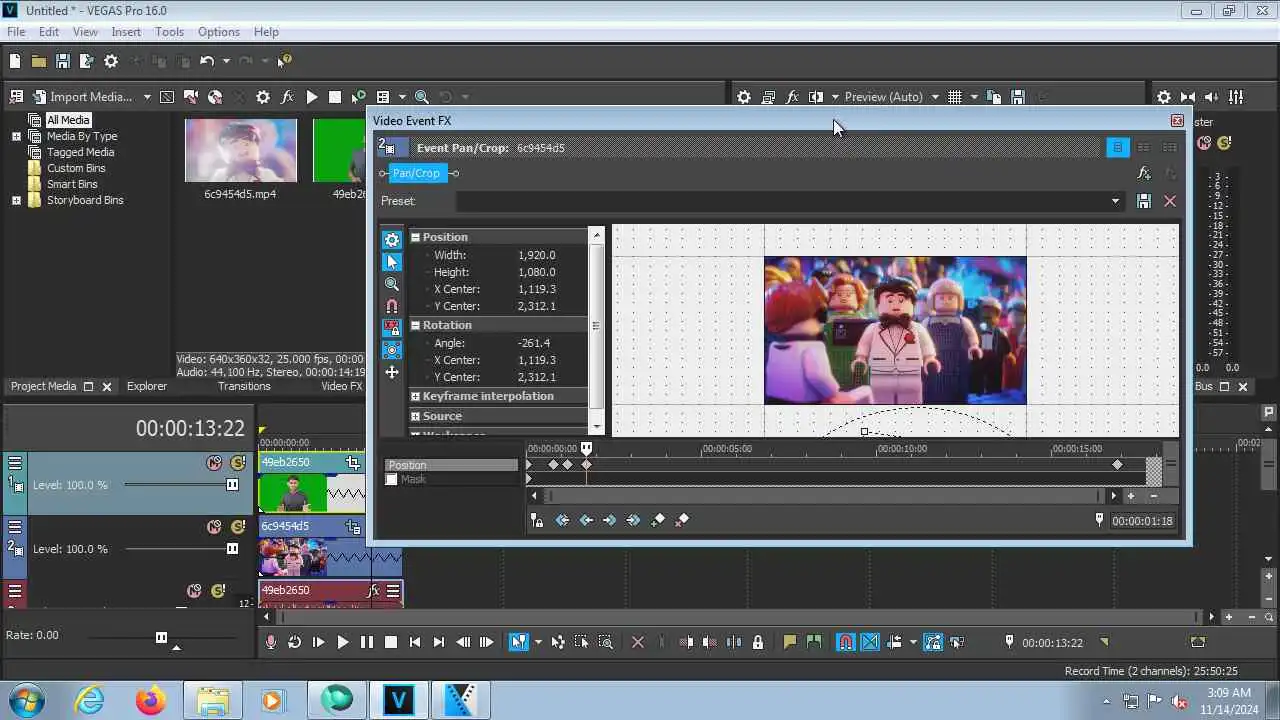Viewport: 1280px width, 720px height.
Task: Toggle Sync Cursor in keyframe controller
Action: [537, 520]
